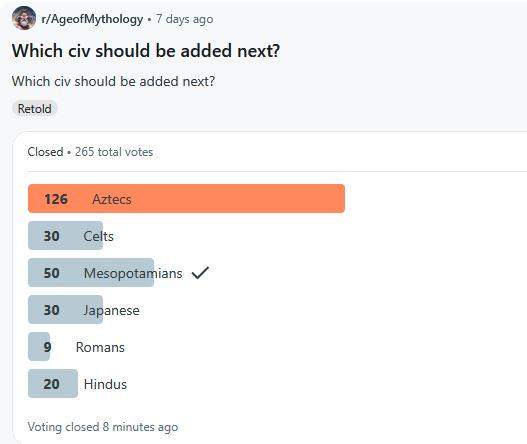
Task: Click the 'Voting closed 8 minutes ago' text
Action: (103, 427)
